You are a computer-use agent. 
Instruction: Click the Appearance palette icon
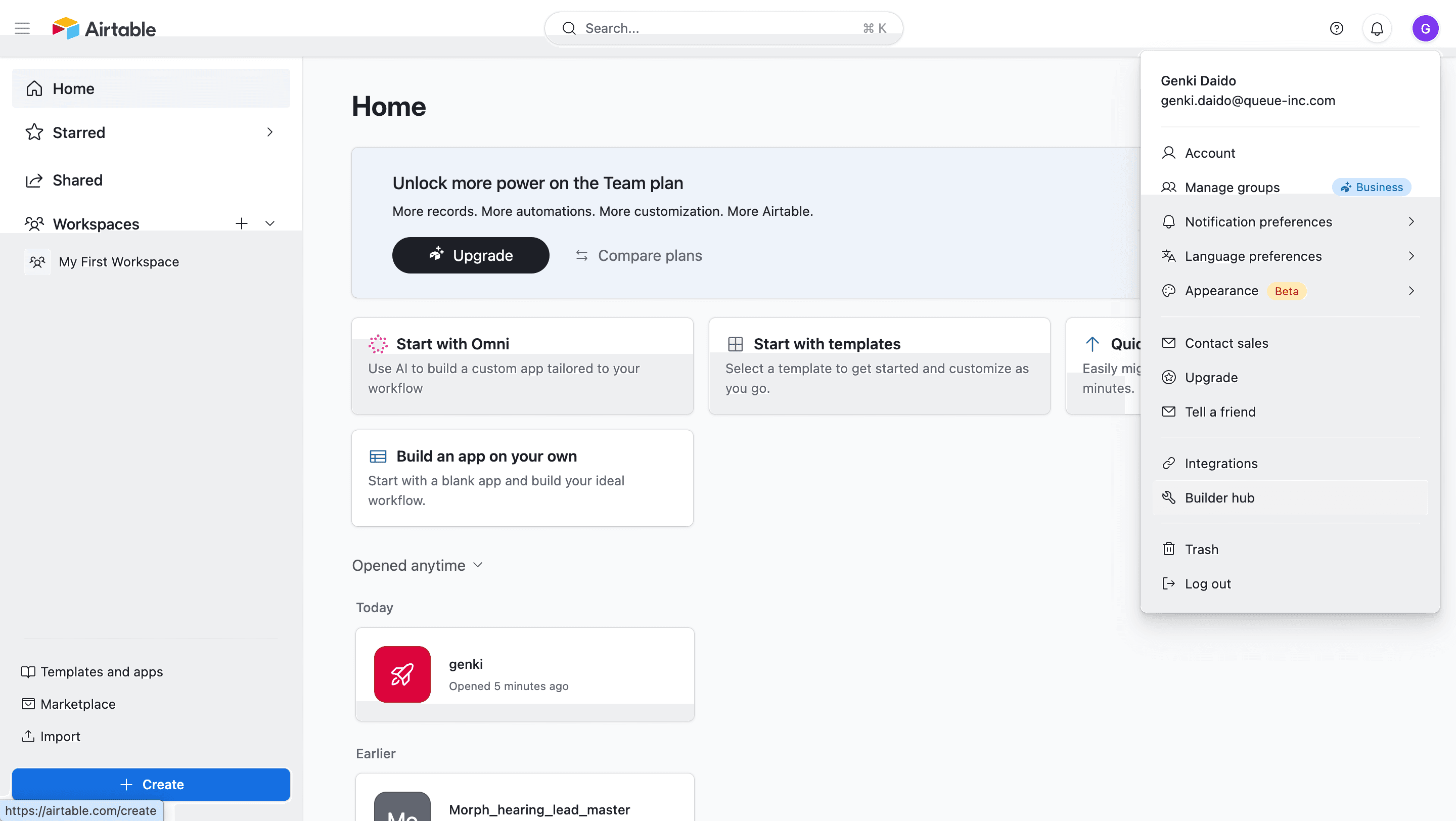pyautogui.click(x=1168, y=290)
